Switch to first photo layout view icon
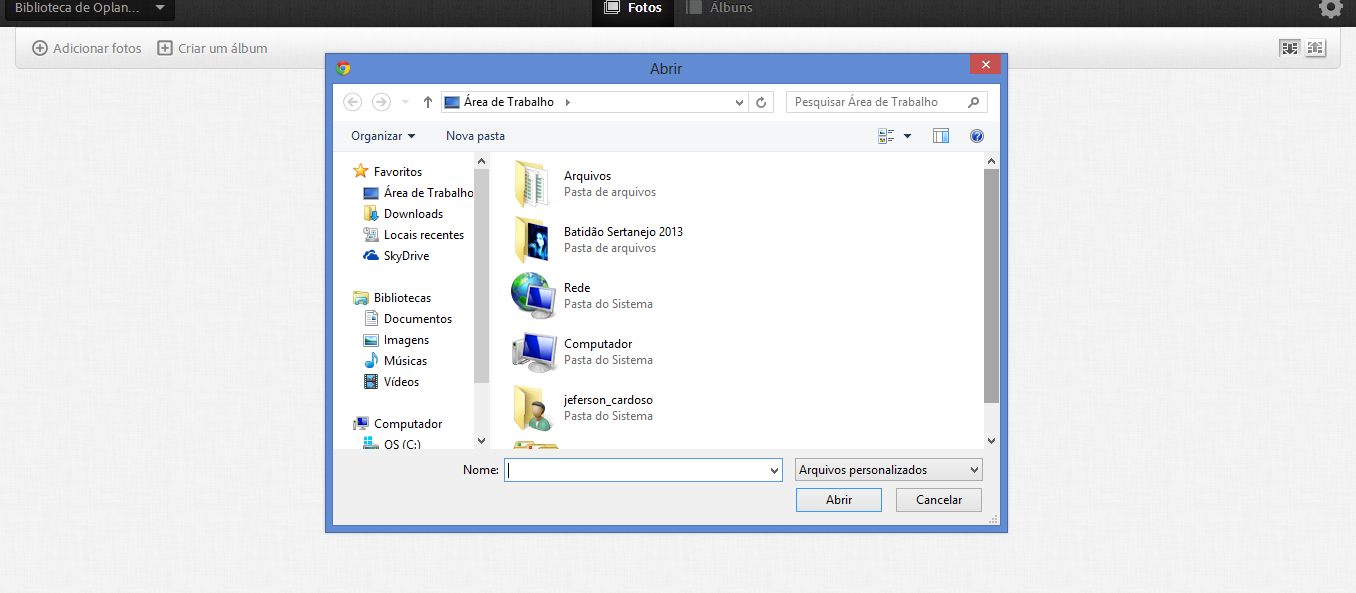The image size is (1356, 593). pos(1290,48)
